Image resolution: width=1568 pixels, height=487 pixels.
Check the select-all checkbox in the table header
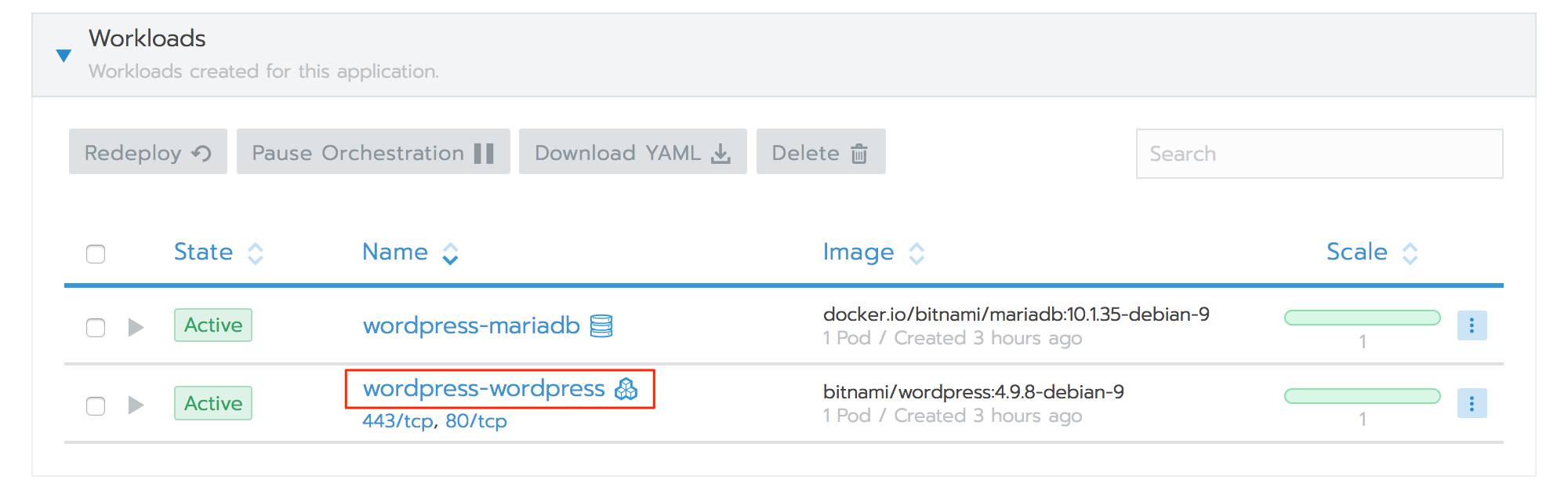pyautogui.click(x=97, y=253)
